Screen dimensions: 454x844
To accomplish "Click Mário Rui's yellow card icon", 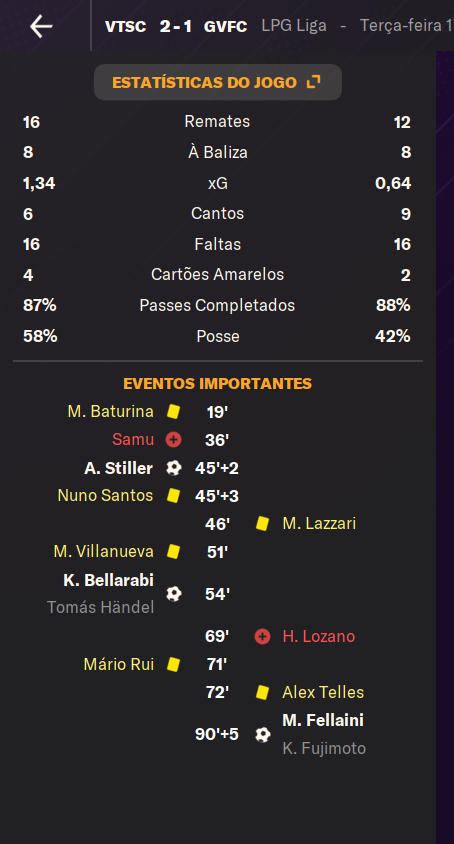I will coord(173,664).
